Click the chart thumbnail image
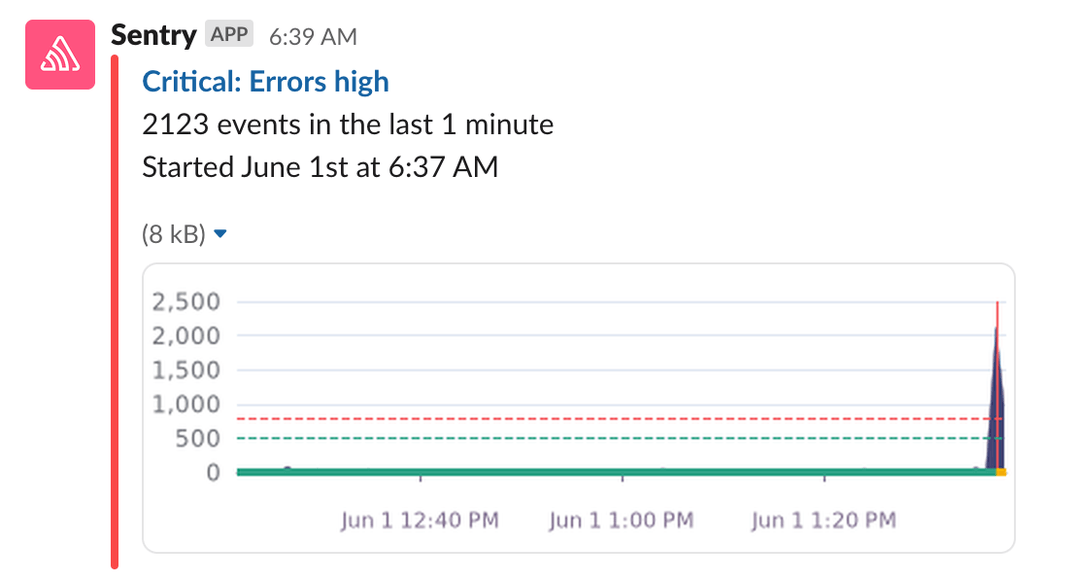Image resolution: width=1080 pixels, height=587 pixels. (x=578, y=408)
